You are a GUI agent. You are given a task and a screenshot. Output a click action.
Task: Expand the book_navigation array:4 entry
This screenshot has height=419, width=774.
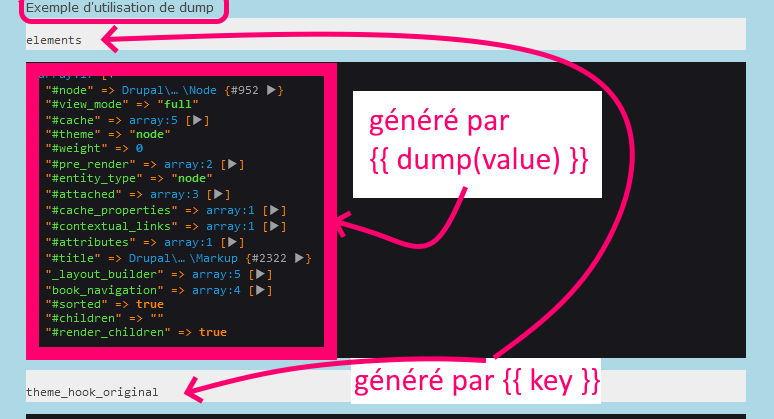[261, 290]
